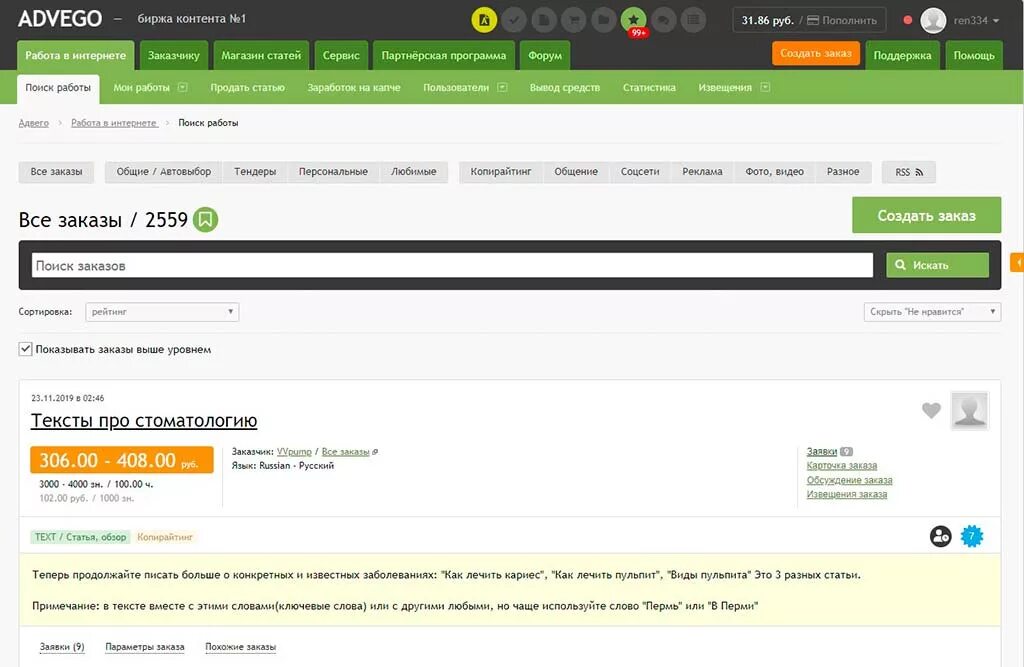The height and width of the screenshot is (667, 1024).
Task: Click the Заявки count badge
Action: tap(846, 451)
